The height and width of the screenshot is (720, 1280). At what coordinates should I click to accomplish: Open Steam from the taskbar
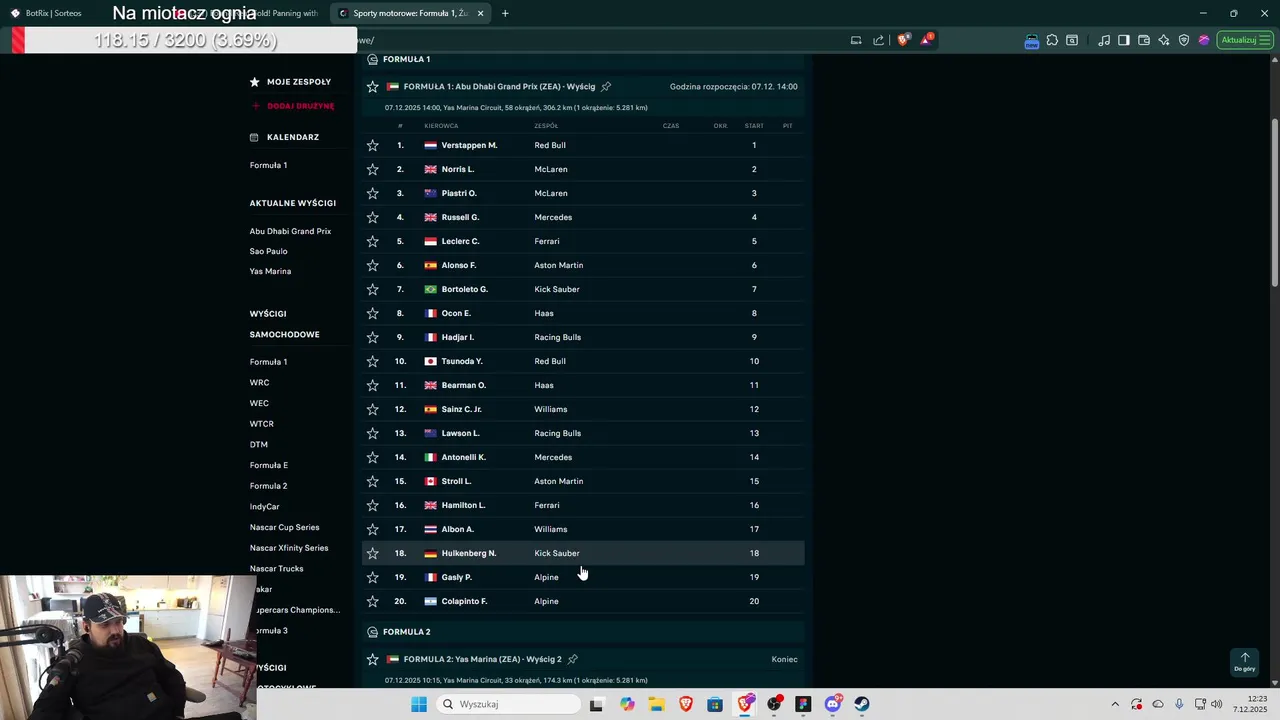tap(862, 704)
